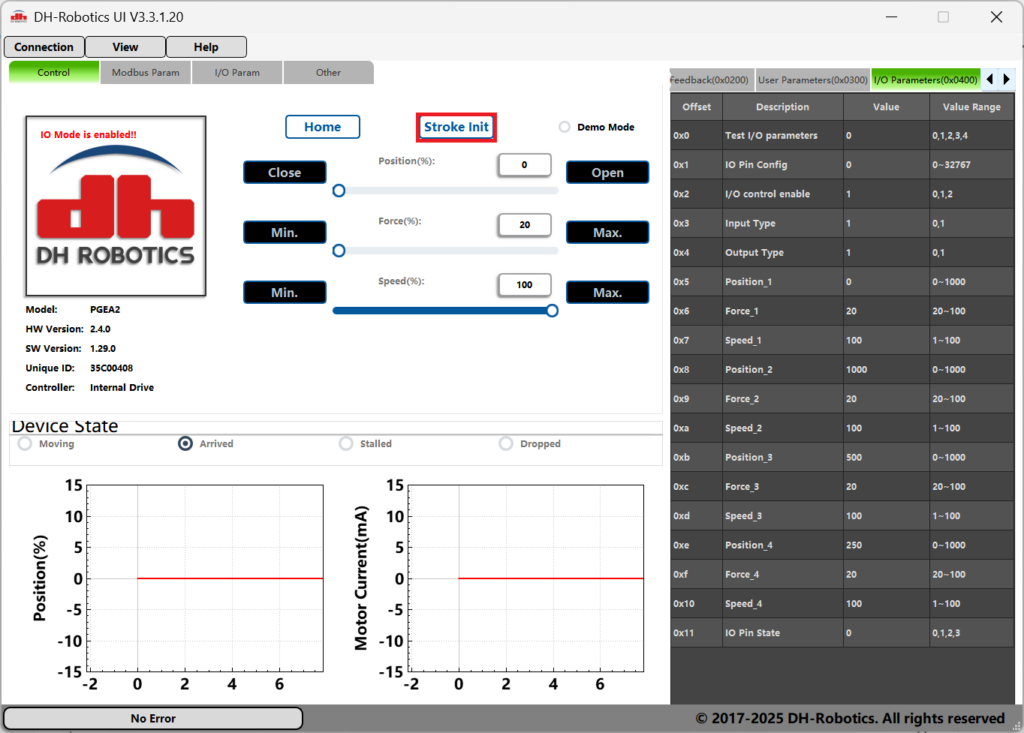This screenshot has width=1024, height=733.
Task: Select the Arrived state radio button
Action: [185, 444]
